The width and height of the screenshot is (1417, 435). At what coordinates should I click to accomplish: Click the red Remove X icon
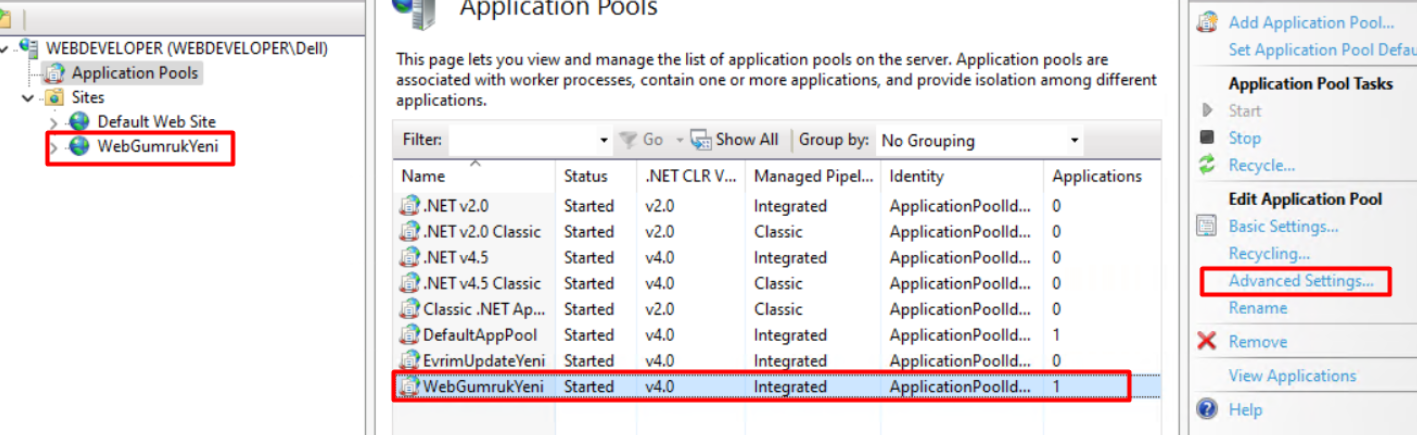coord(1208,341)
